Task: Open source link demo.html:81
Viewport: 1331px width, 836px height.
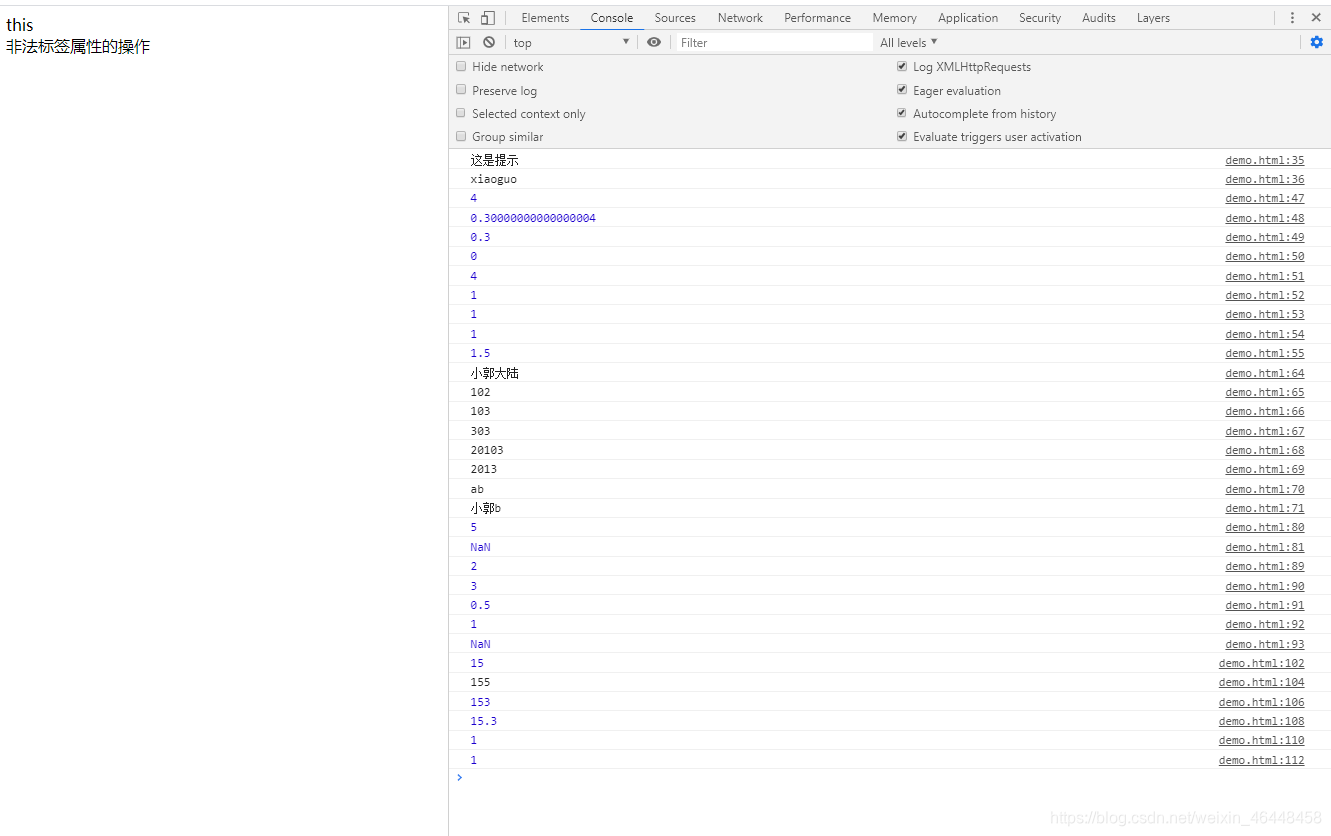Action: pyautogui.click(x=1264, y=547)
